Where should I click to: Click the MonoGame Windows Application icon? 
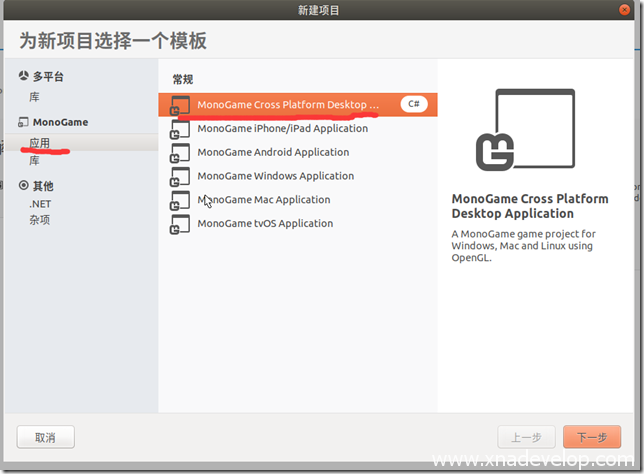click(x=180, y=176)
